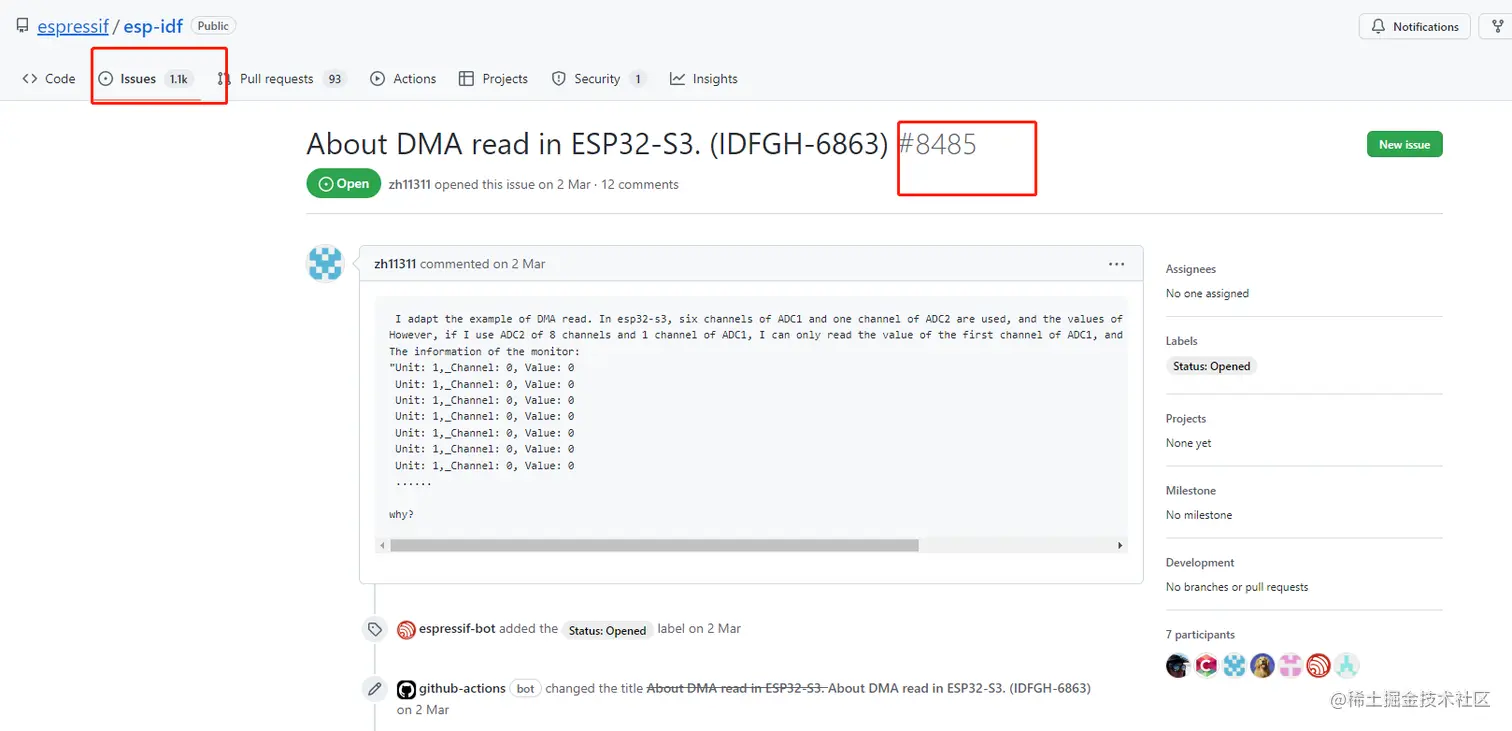Click the Fork button icon
The width and height of the screenshot is (1512, 731).
[x=1498, y=27]
